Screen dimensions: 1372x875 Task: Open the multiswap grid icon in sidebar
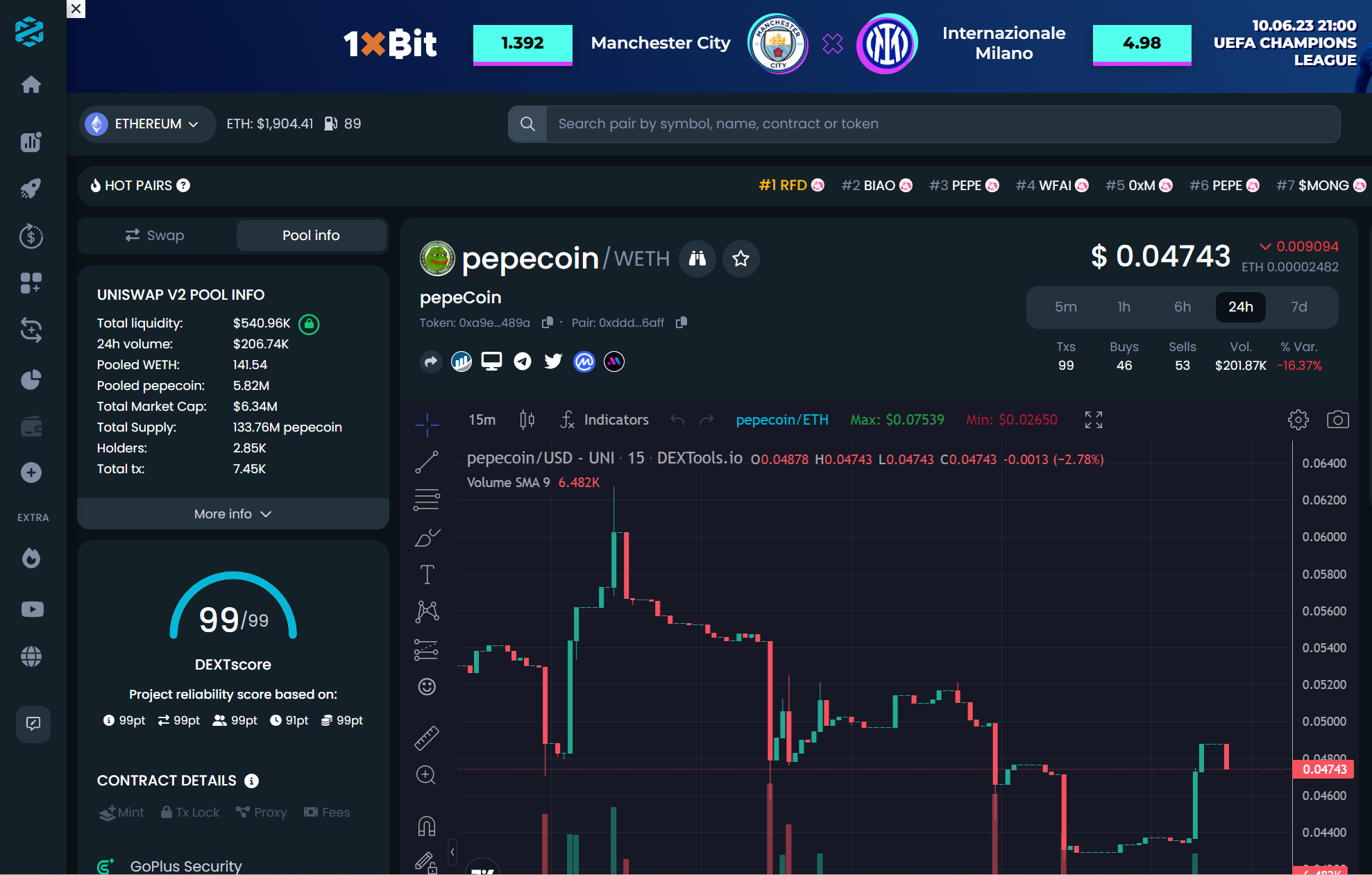[x=31, y=283]
